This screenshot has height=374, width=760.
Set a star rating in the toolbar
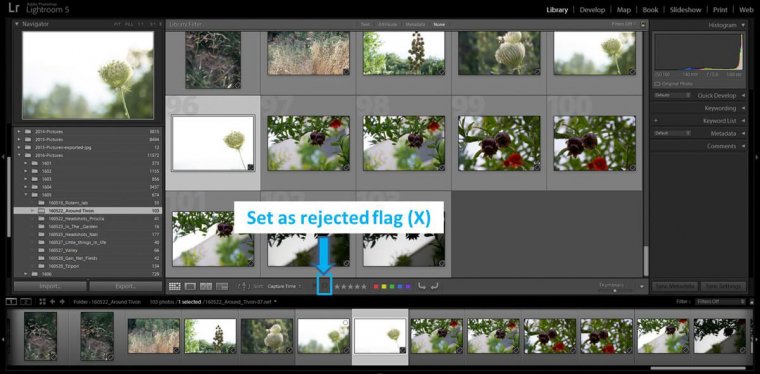pos(350,286)
